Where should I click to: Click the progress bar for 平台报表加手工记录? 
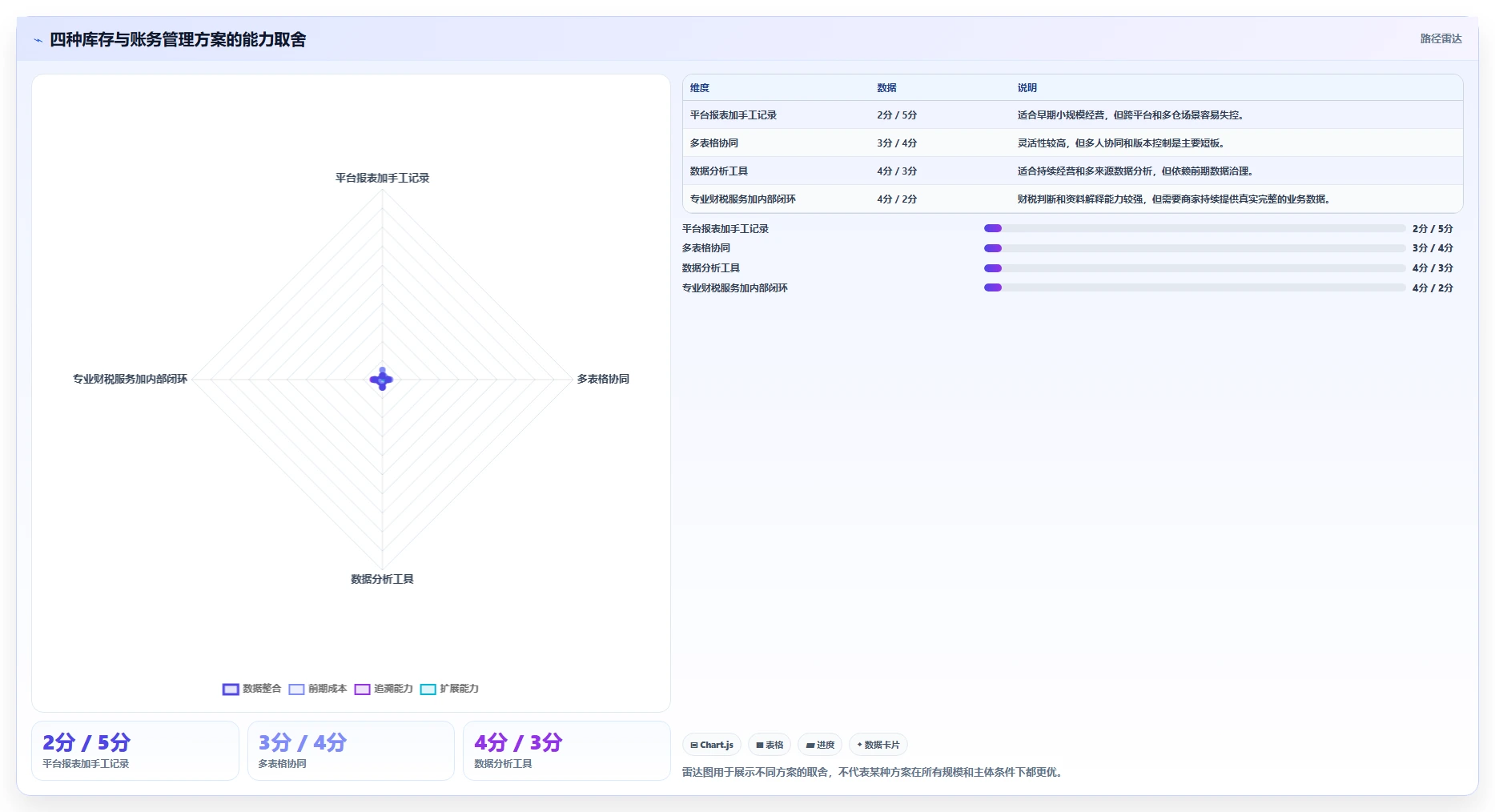click(x=1195, y=229)
